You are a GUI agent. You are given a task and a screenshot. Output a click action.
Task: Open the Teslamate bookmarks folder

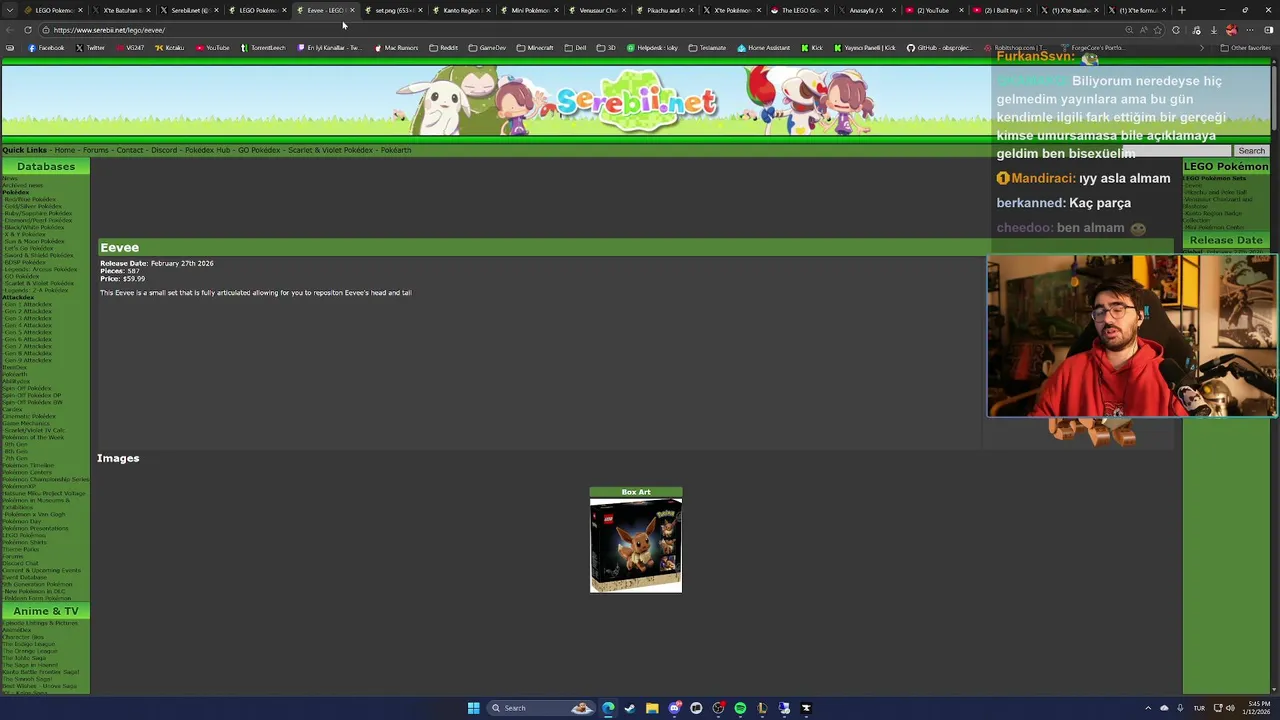pos(707,48)
